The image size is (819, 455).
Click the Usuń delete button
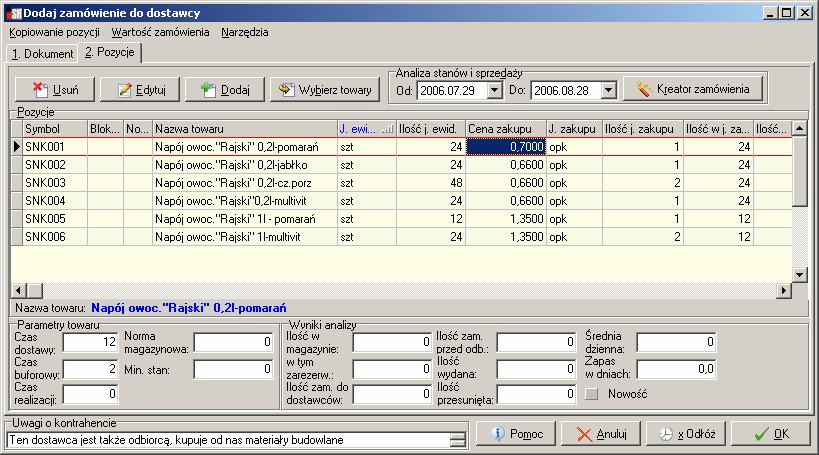[x=55, y=90]
